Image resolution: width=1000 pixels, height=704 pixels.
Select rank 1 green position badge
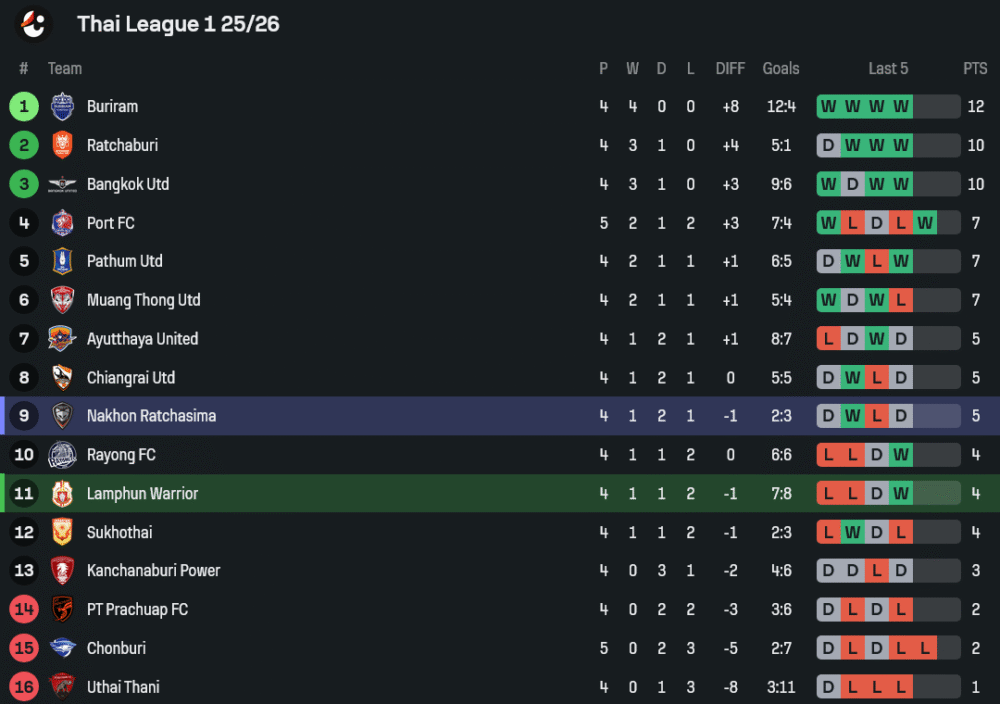tap(24, 106)
